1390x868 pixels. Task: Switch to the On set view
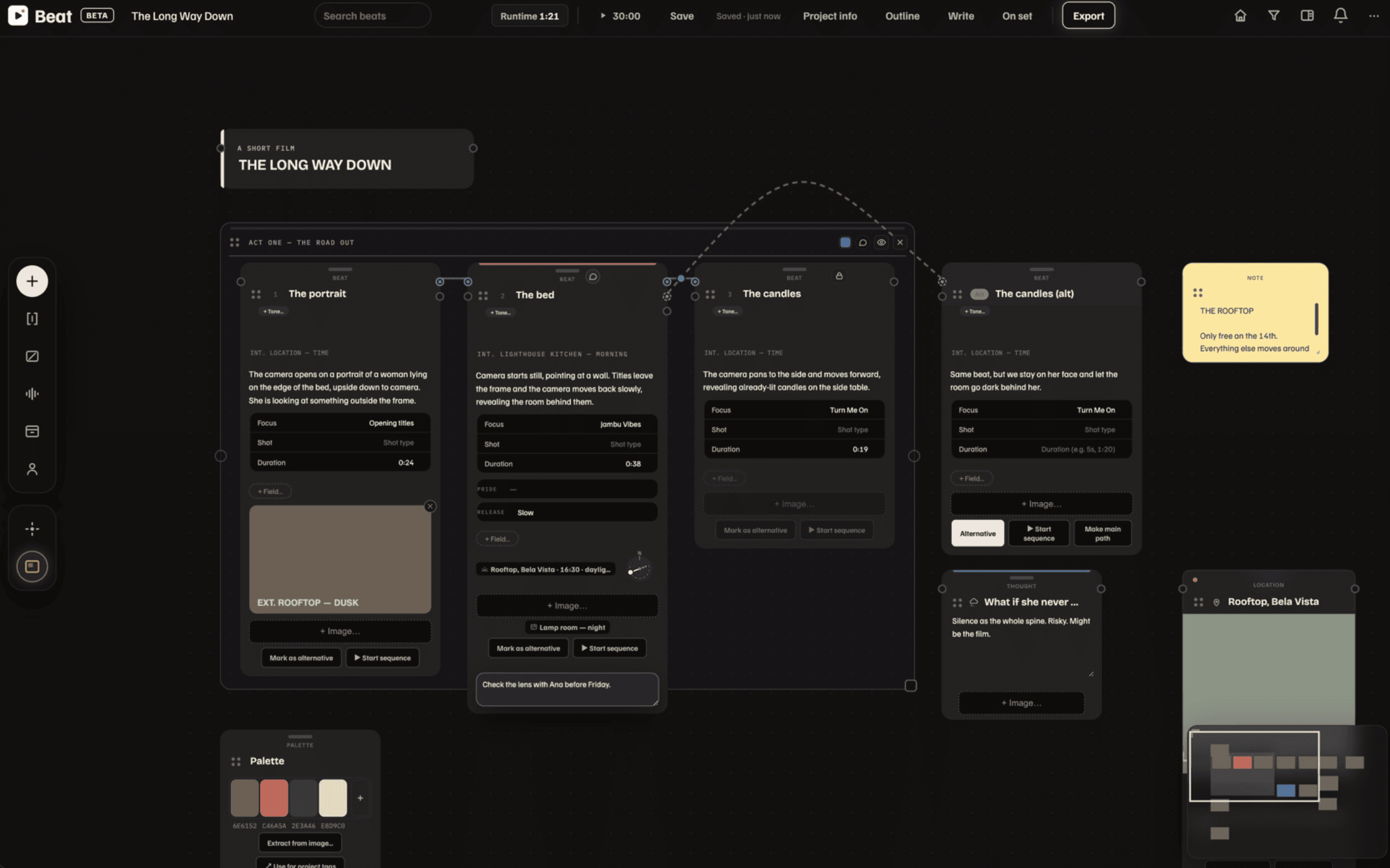point(1017,16)
